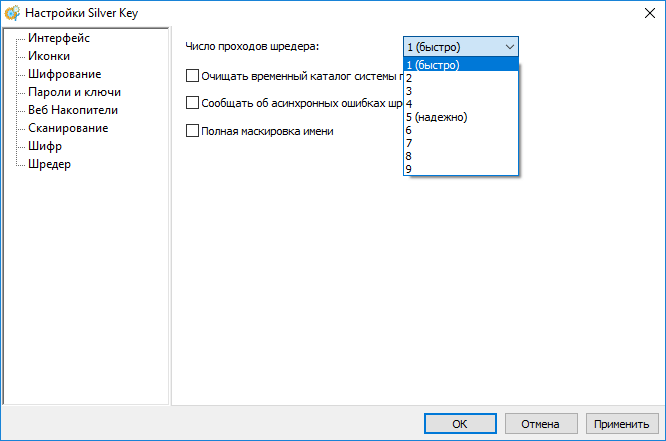The width and height of the screenshot is (666, 441).
Task: Check the Полная маскировка имени option
Action: pos(193,130)
